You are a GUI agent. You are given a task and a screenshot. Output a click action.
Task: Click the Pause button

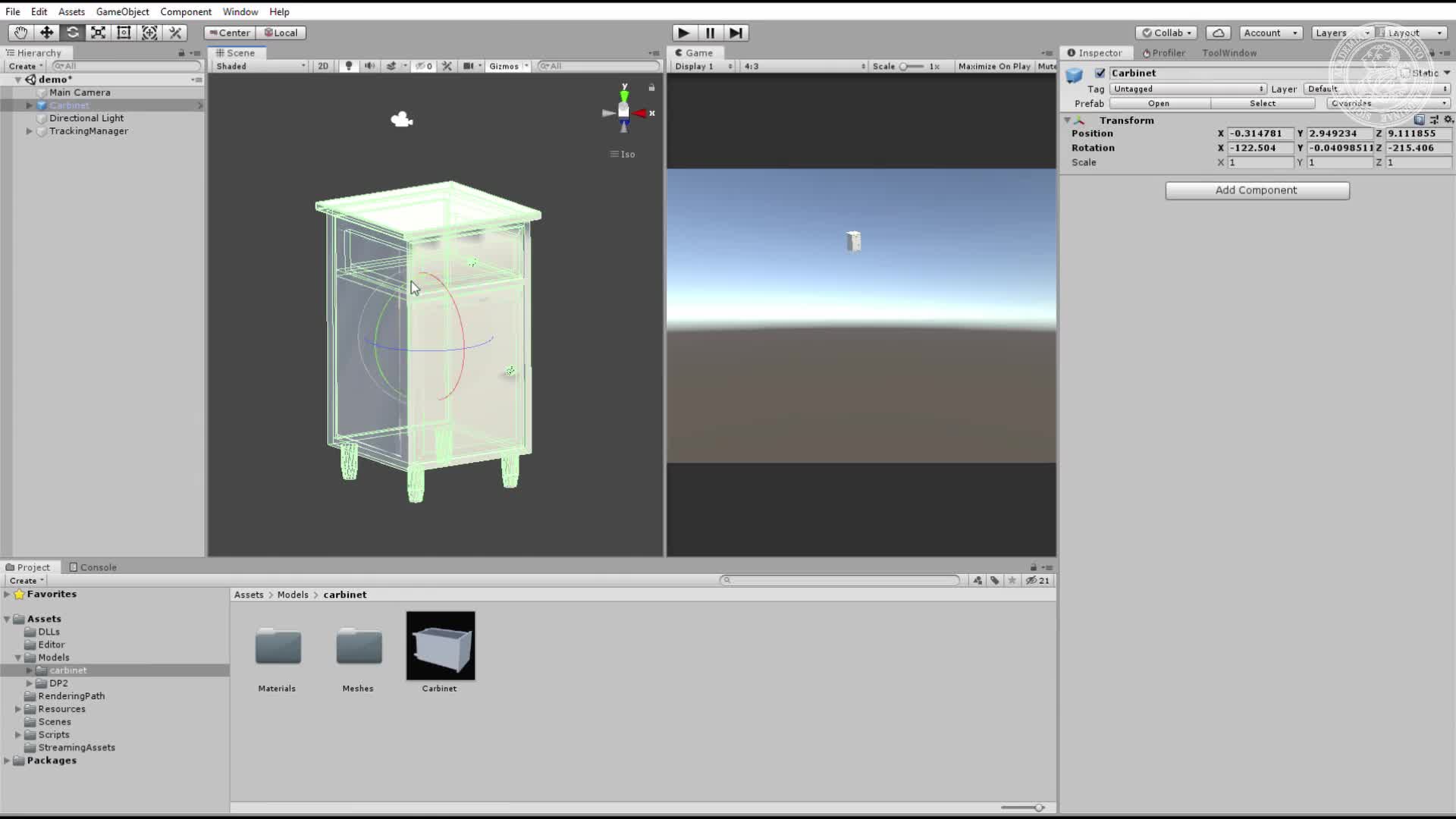tap(710, 33)
